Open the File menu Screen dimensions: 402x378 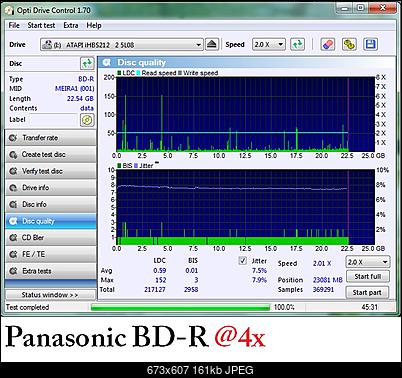tap(14, 25)
